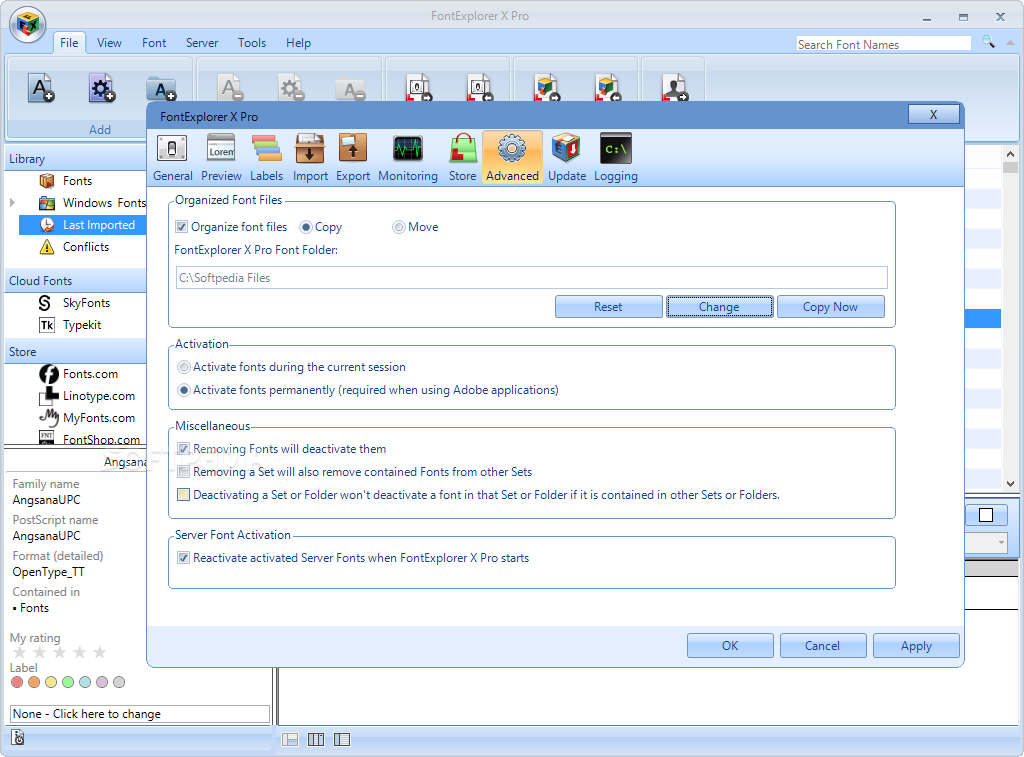This screenshot has width=1024, height=757.
Task: Open Linotype.com in the Store list
Action: click(x=87, y=396)
